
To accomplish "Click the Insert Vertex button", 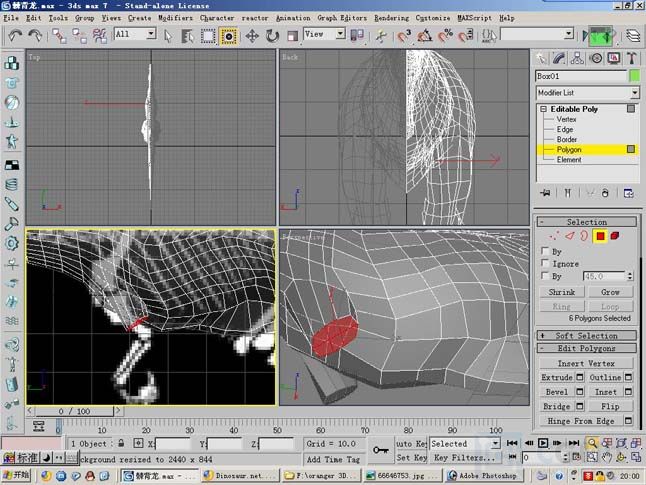I will 586,363.
